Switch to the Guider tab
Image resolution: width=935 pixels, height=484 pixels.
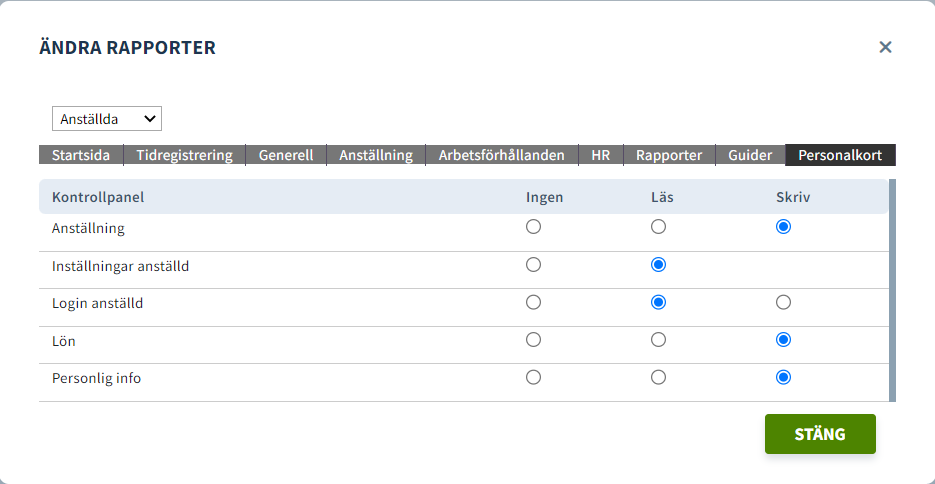750,156
